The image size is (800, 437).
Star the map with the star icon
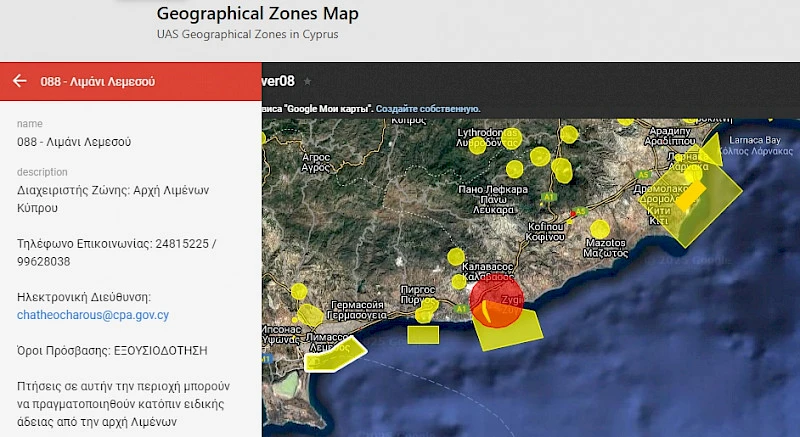point(307,81)
